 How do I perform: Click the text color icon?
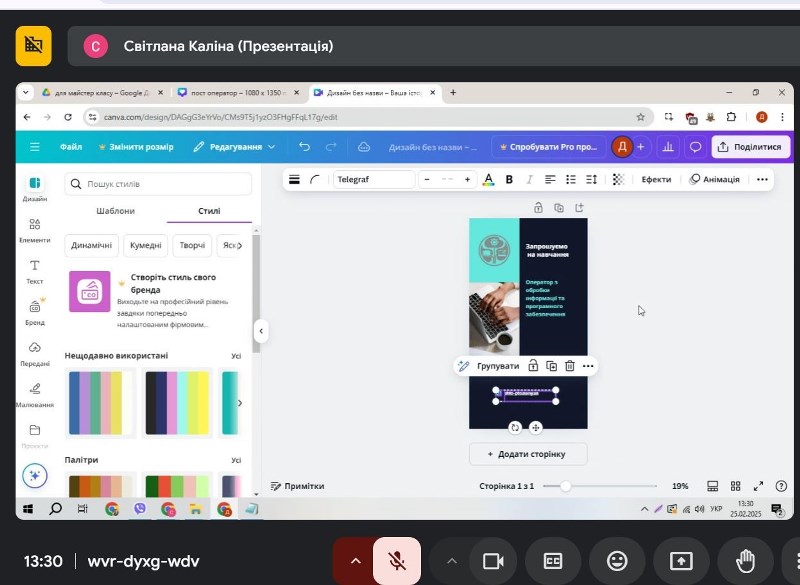click(488, 180)
